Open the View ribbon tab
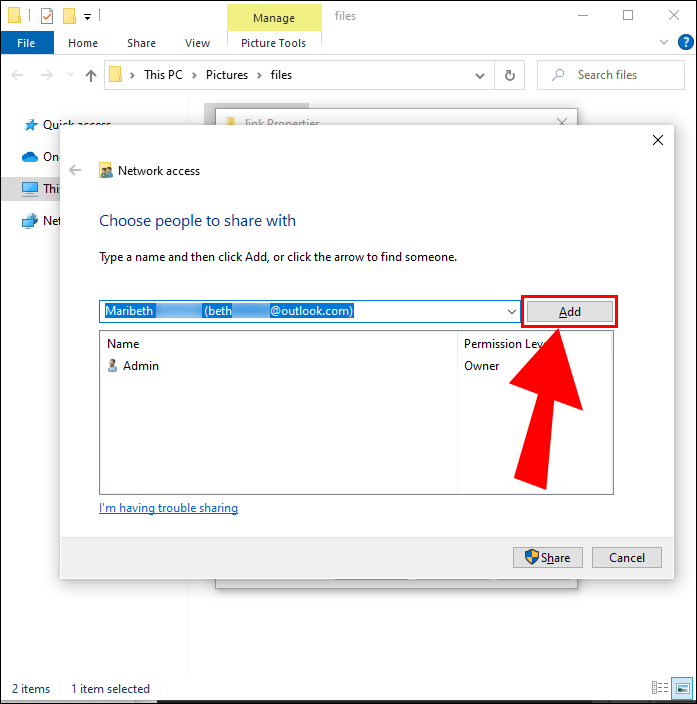This screenshot has width=697, height=704. coord(197,43)
